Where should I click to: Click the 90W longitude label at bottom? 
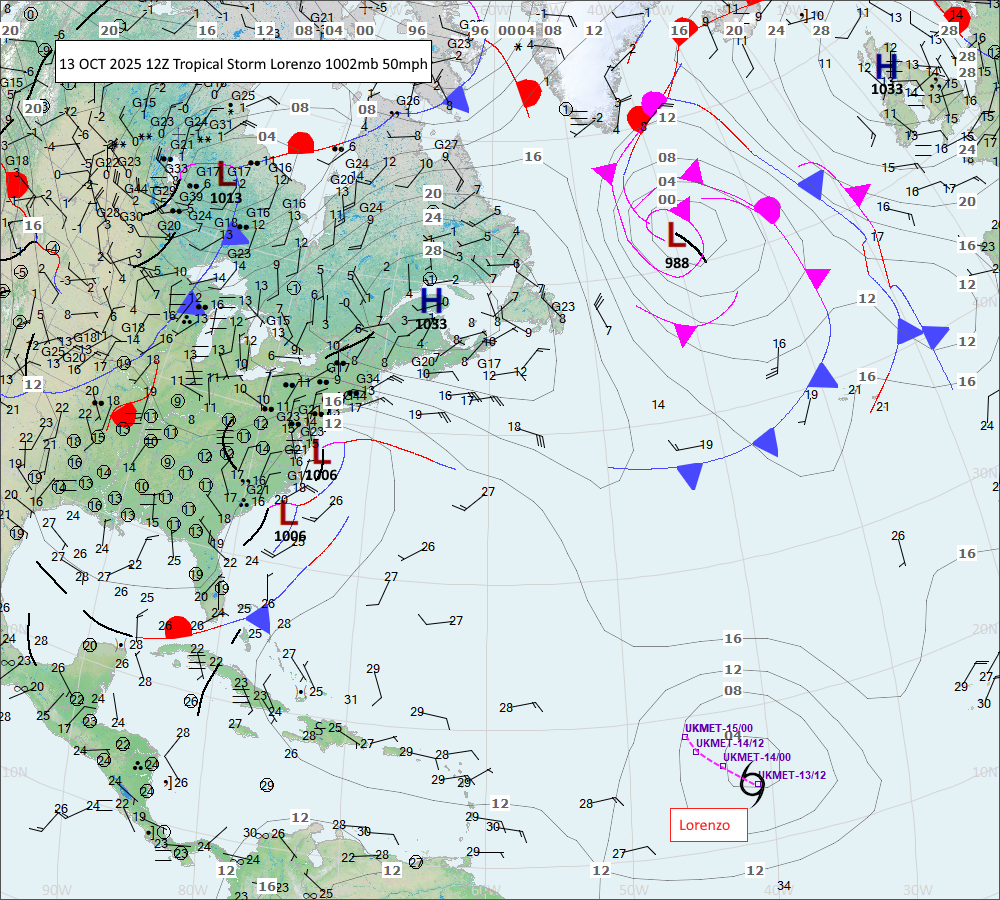click(x=57, y=889)
